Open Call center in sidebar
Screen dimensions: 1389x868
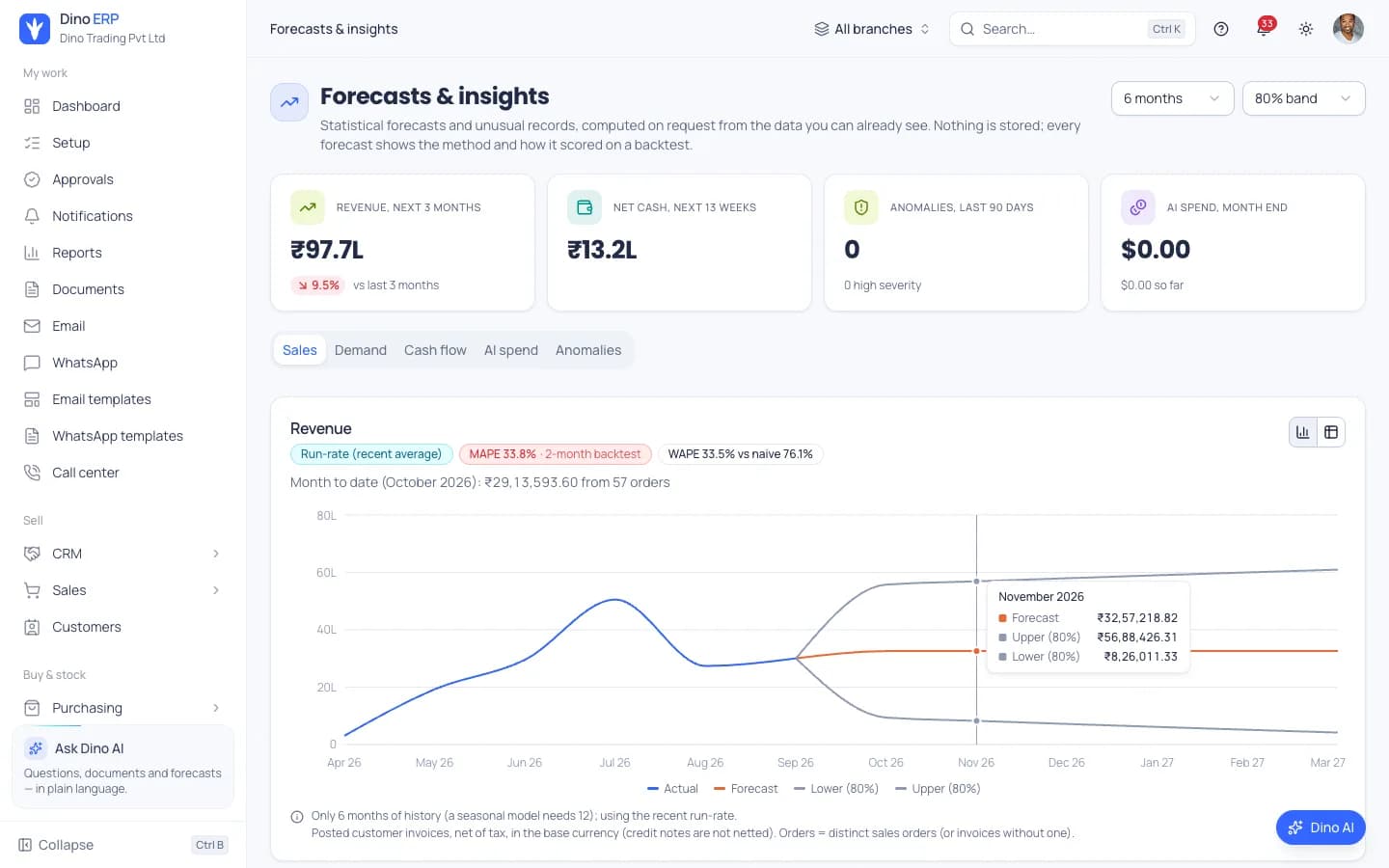click(x=123, y=473)
